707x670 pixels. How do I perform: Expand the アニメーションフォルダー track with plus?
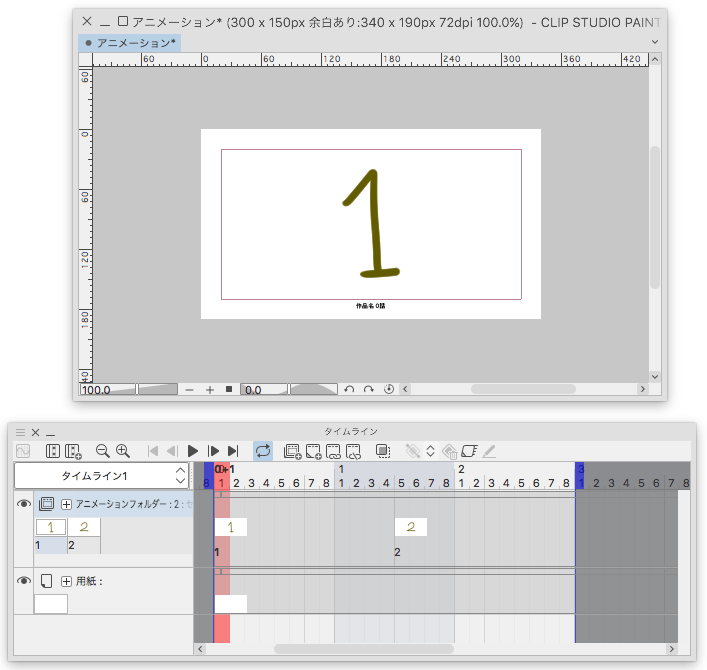67,504
